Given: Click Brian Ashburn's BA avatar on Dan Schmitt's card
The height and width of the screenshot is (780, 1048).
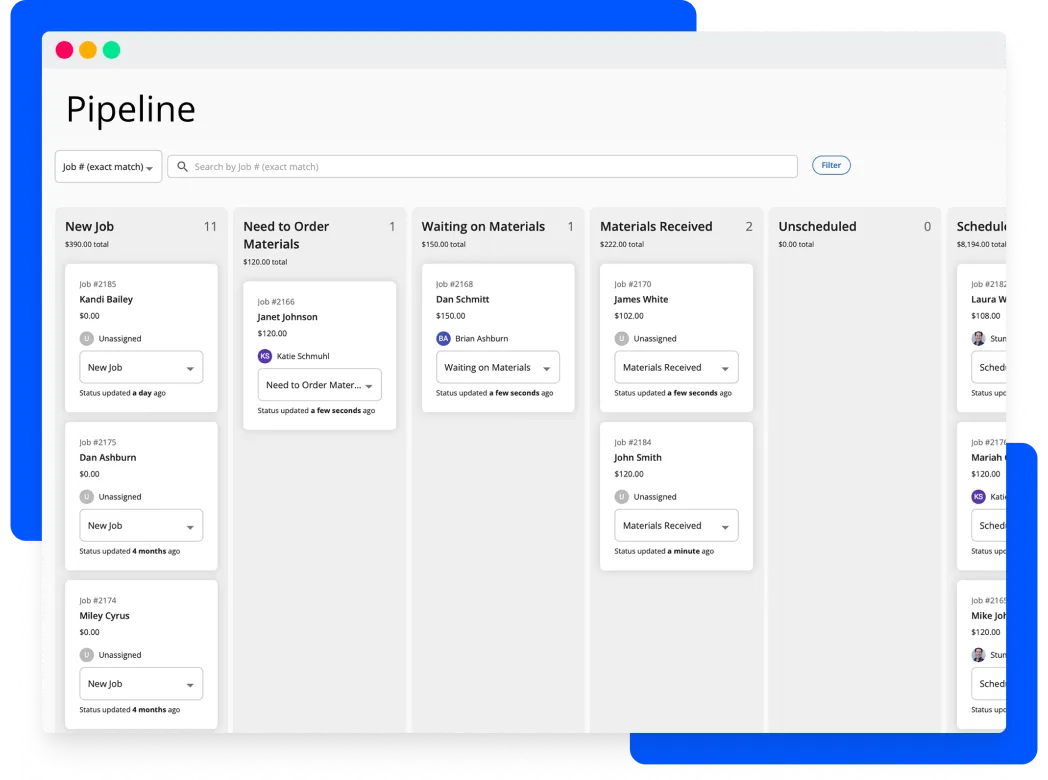Looking at the screenshot, I should [443, 338].
